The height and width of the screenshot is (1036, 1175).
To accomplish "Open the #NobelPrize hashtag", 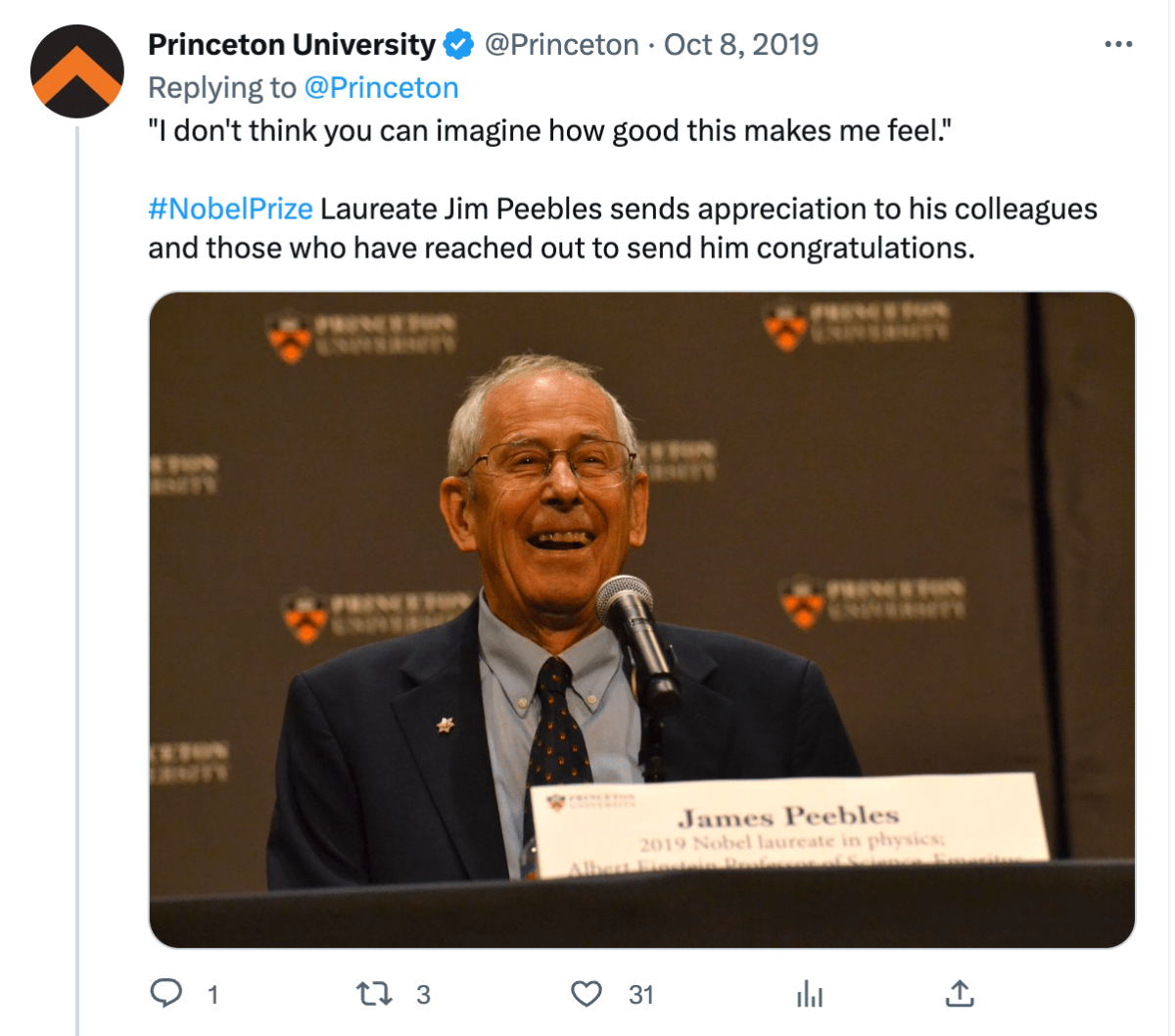I will point(230,209).
